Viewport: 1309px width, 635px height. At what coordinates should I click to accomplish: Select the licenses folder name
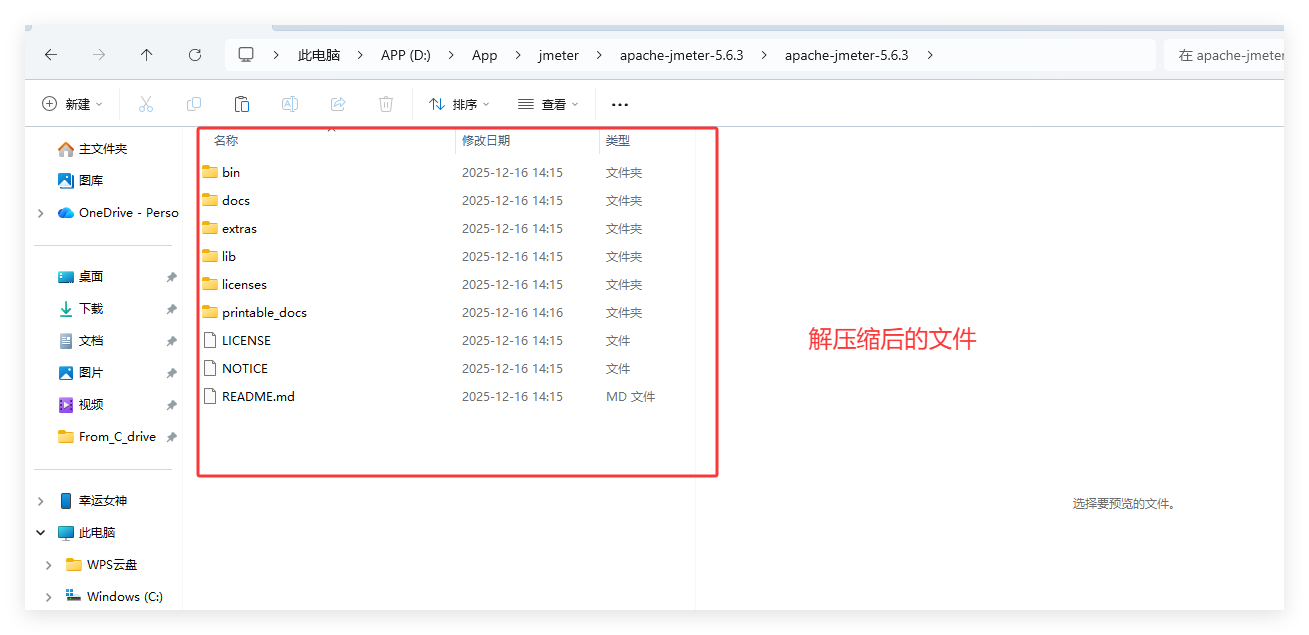pyautogui.click(x=244, y=284)
